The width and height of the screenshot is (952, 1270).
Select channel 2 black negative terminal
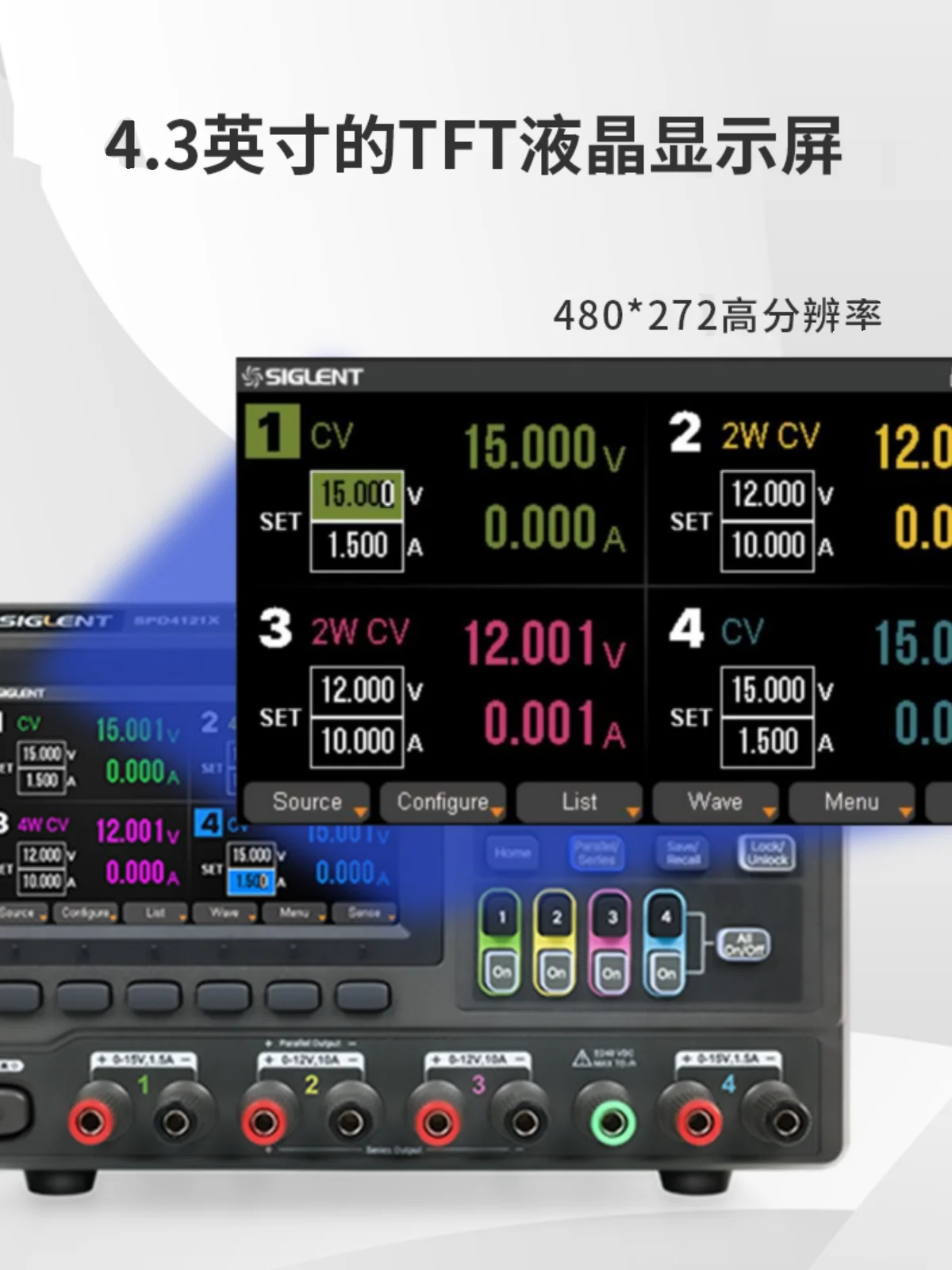coord(349,1121)
